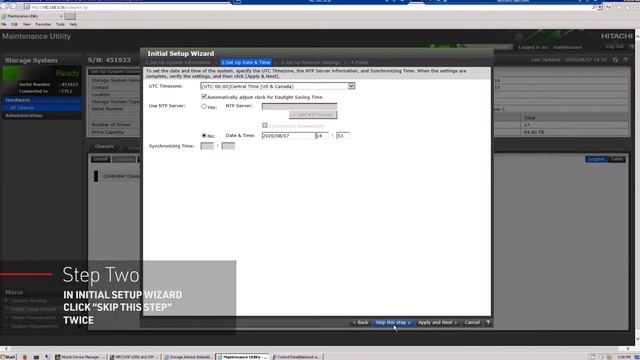The width and height of the screenshot is (640, 360).
Task: Click the NTP Server input field
Action: coord(299,107)
